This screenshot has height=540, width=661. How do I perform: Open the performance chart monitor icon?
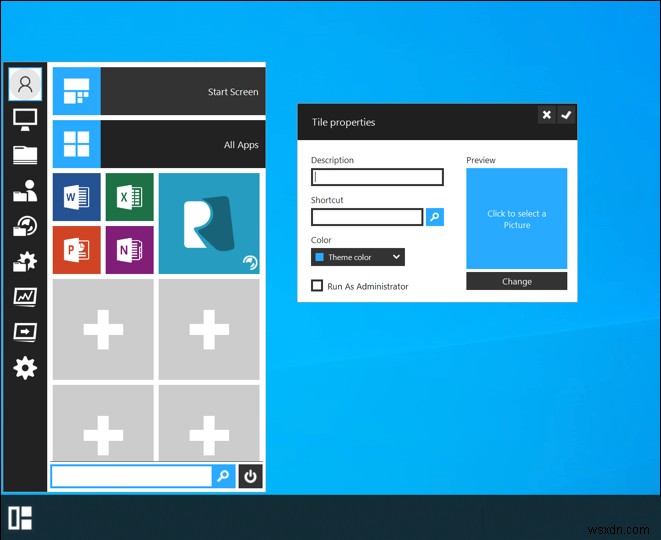(x=25, y=297)
